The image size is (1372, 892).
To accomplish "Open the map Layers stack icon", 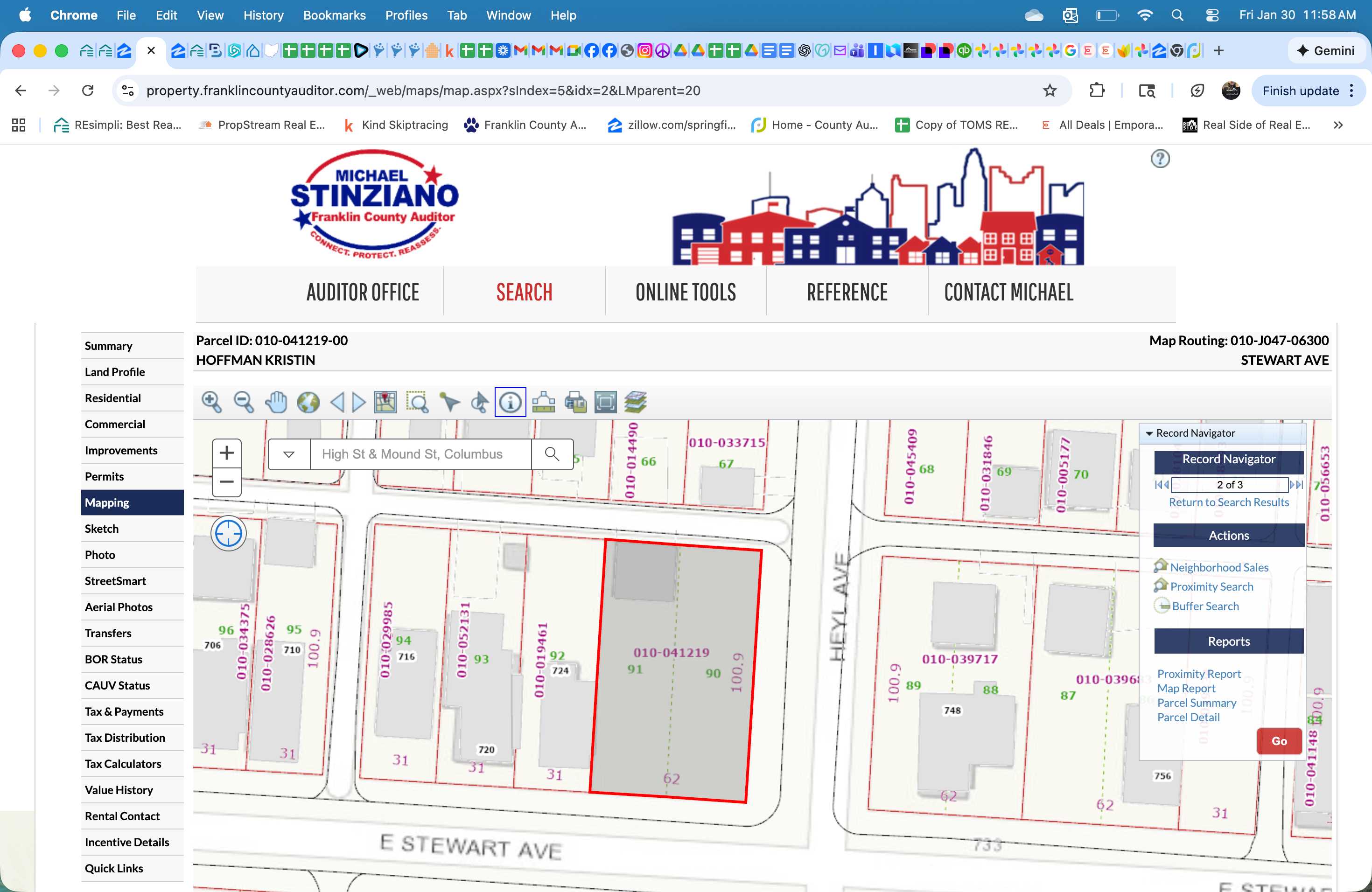I will (x=635, y=402).
